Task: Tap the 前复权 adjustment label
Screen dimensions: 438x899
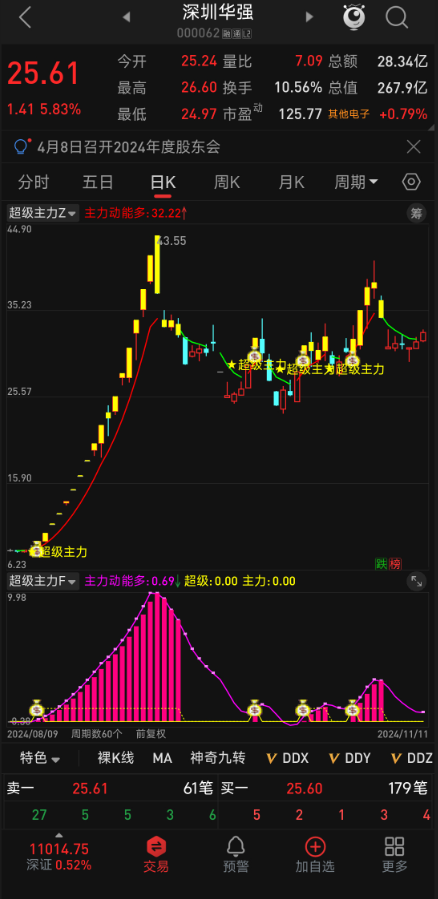Action: 151,733
